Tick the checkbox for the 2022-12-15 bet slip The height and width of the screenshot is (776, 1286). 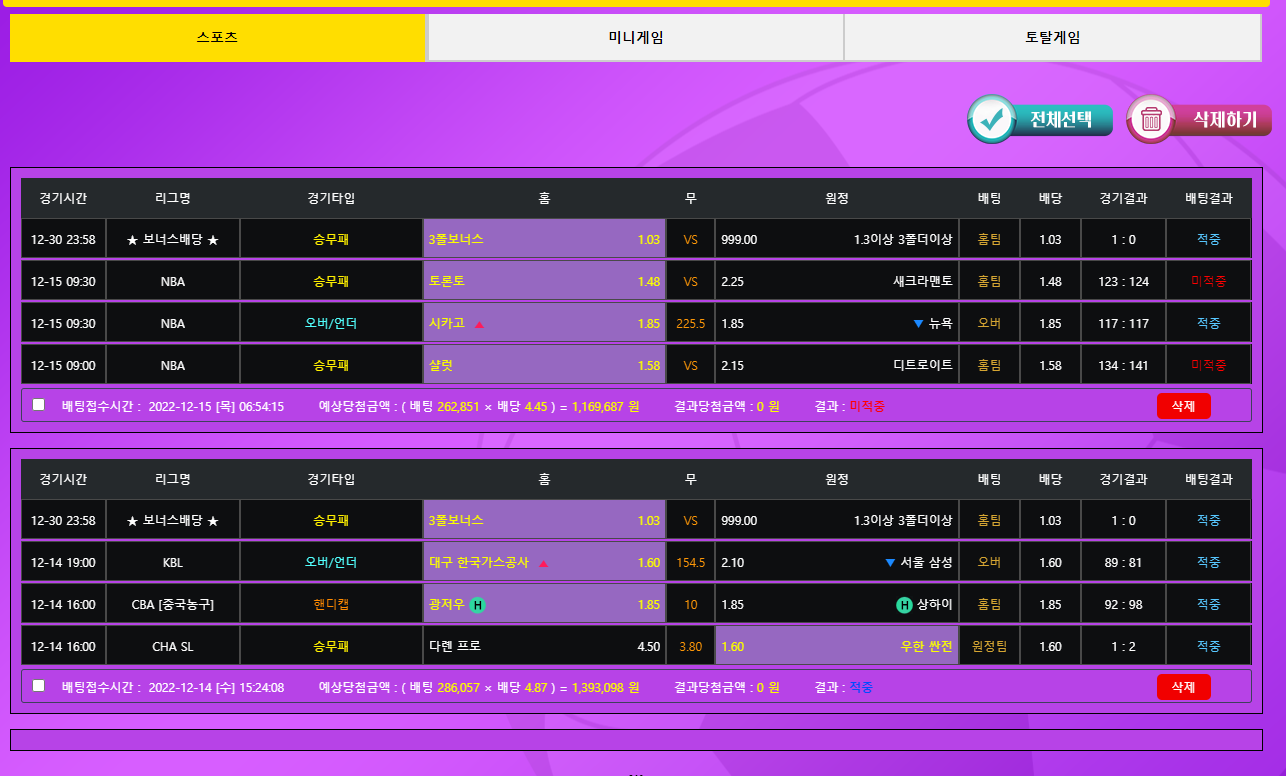(x=39, y=405)
